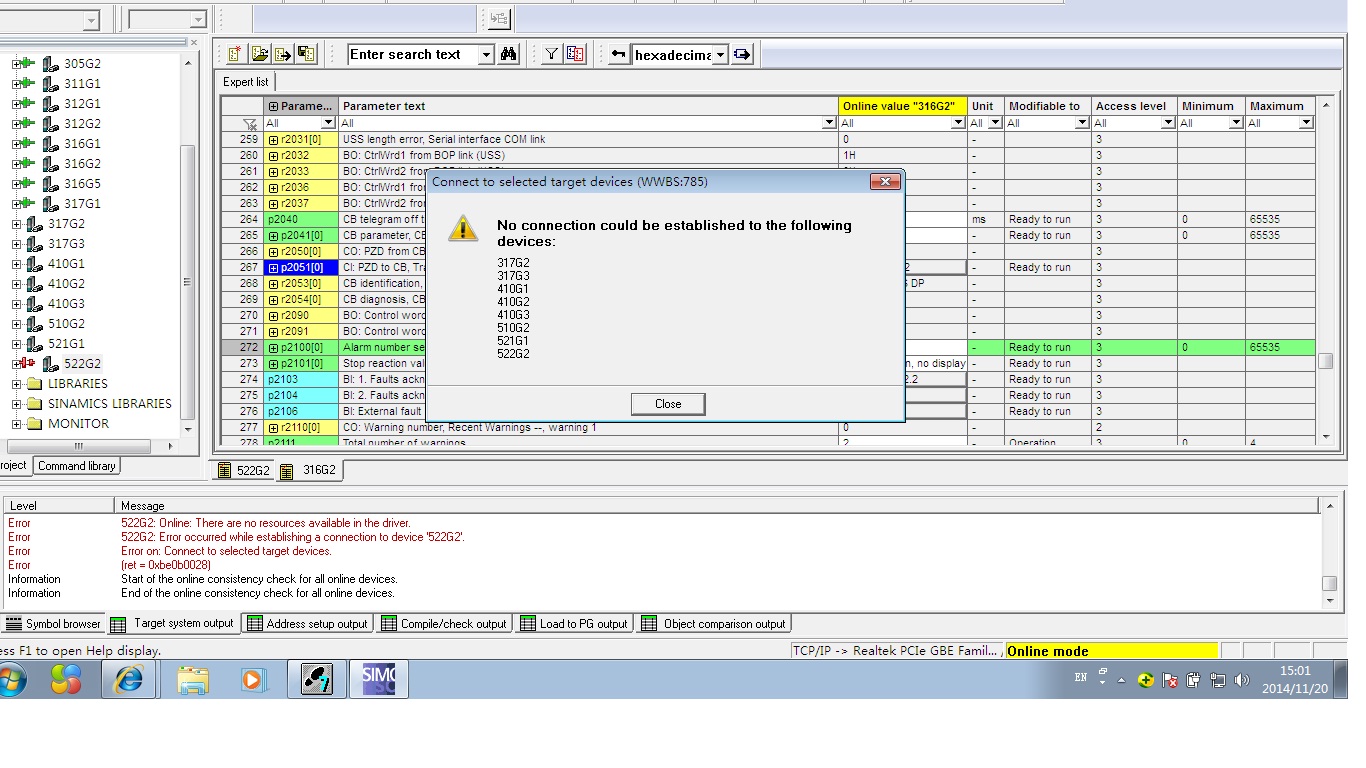Click the clear-filter icon in the filter row
1366x768 pixels.
click(250, 124)
